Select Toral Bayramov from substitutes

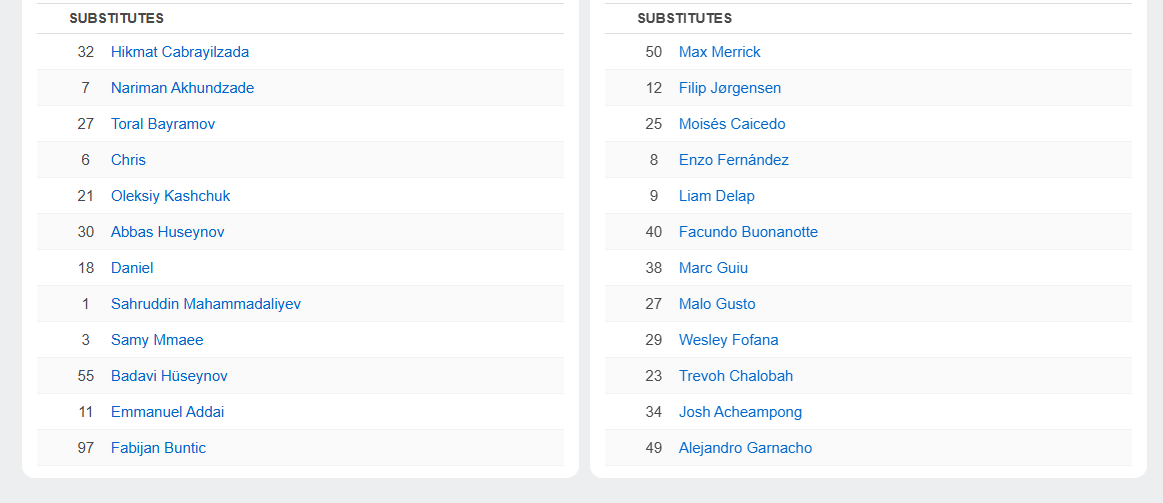point(163,124)
